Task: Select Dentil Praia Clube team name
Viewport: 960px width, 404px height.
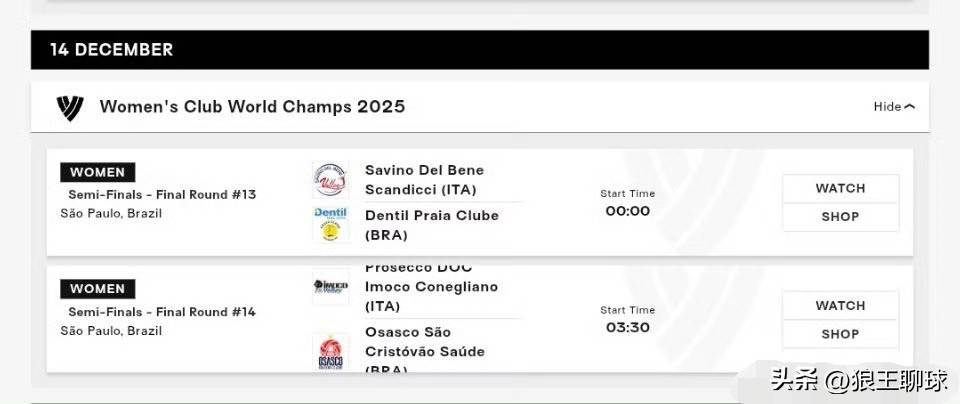Action: click(432, 225)
